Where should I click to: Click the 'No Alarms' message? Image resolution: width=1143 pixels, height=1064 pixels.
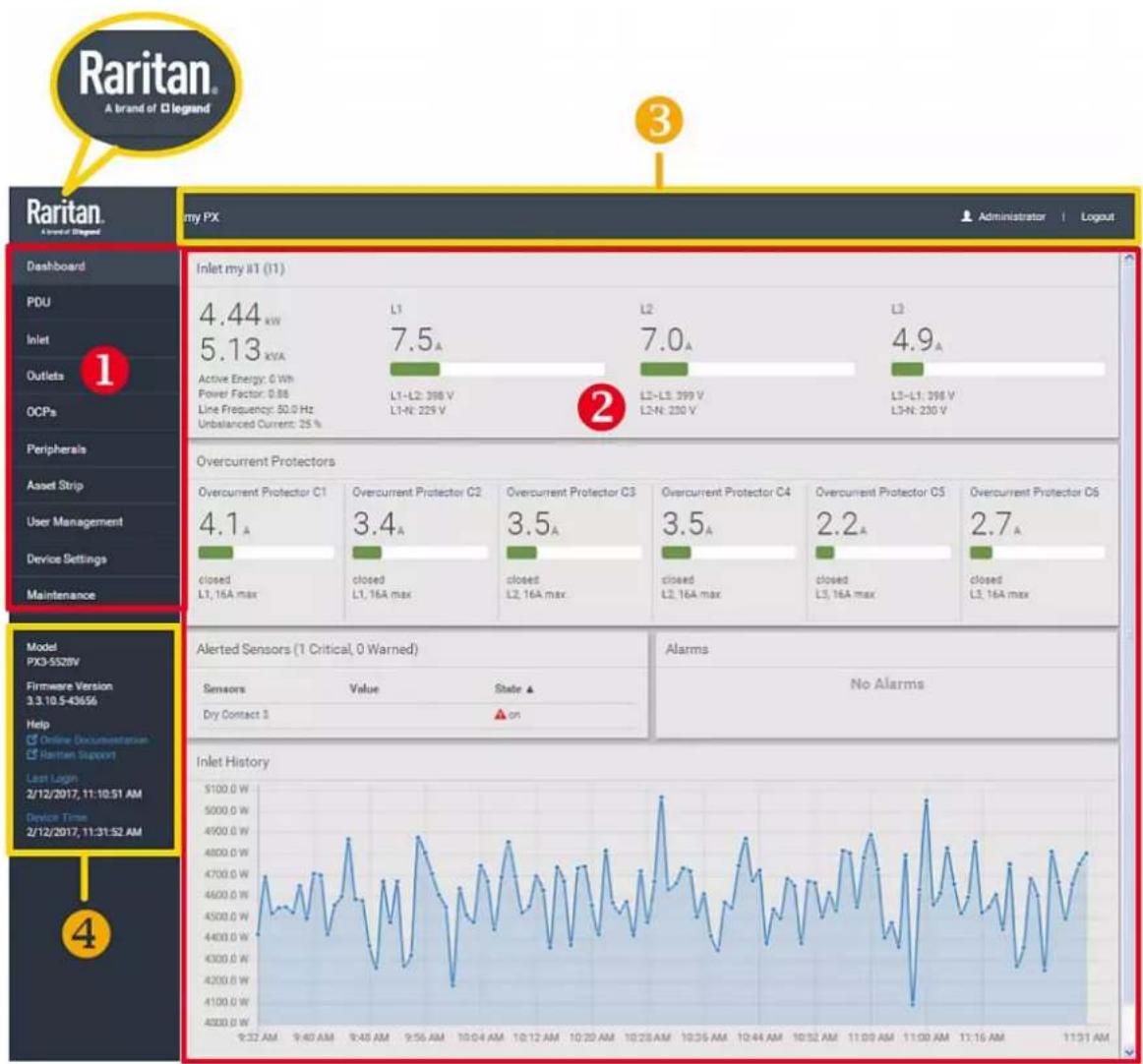tap(887, 684)
